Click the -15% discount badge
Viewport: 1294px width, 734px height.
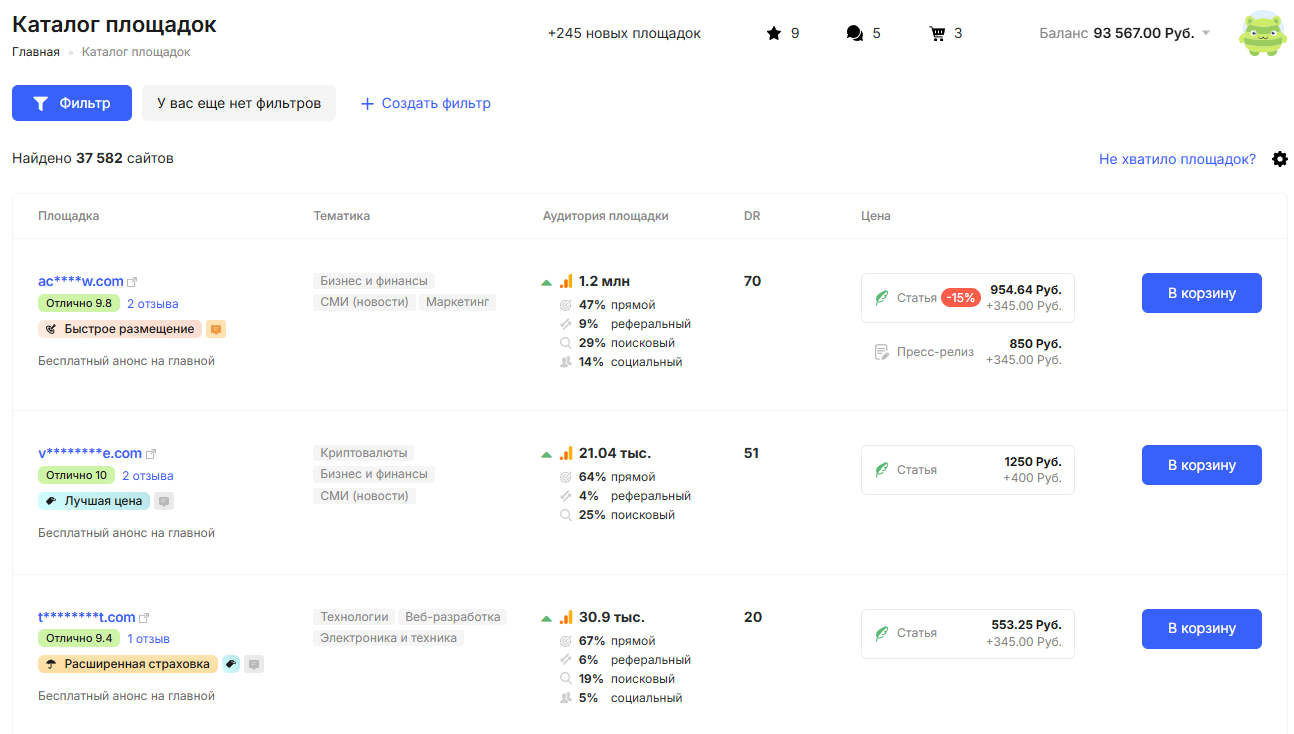pos(961,298)
